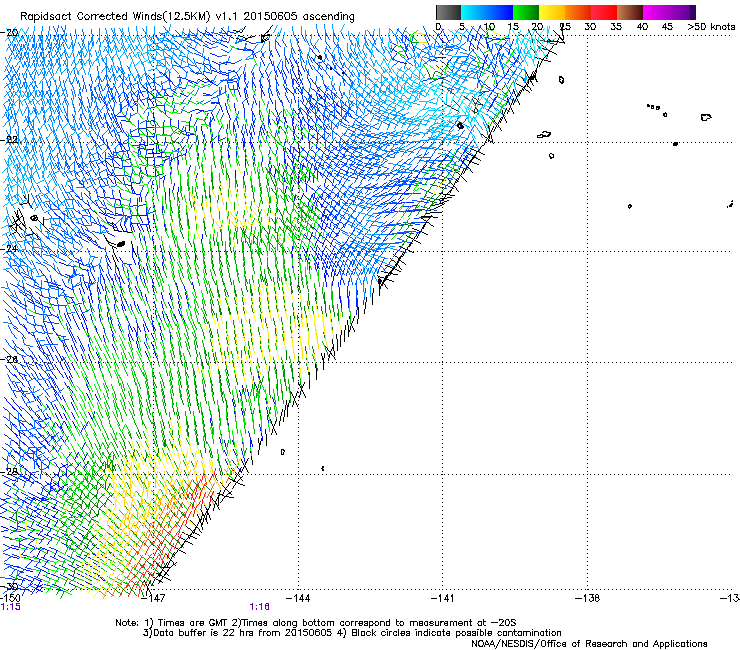This screenshot has width=740, height=650.
Task: Click the 'Times are GMT' note line
Action: coord(316,623)
